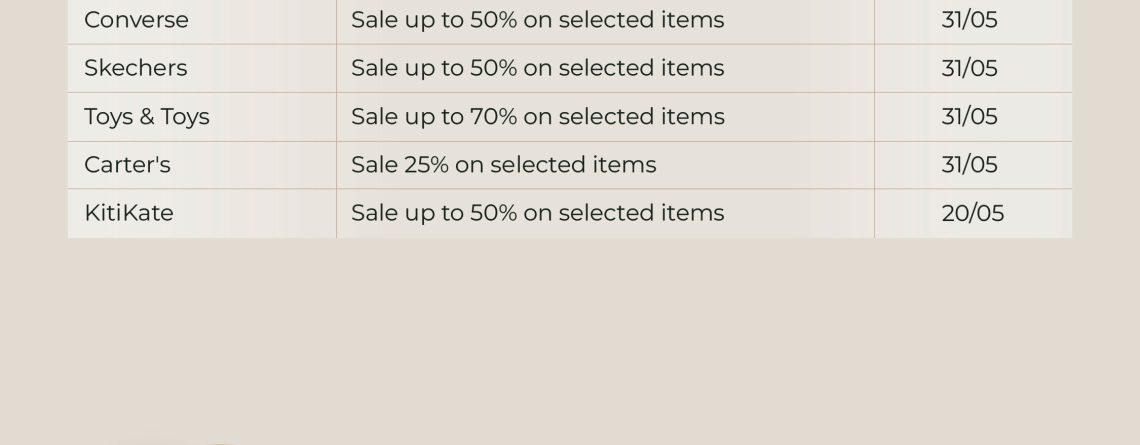Click the 20/05 date in KitiKate row
Viewport: 1140px width, 445px height.
coord(973,213)
